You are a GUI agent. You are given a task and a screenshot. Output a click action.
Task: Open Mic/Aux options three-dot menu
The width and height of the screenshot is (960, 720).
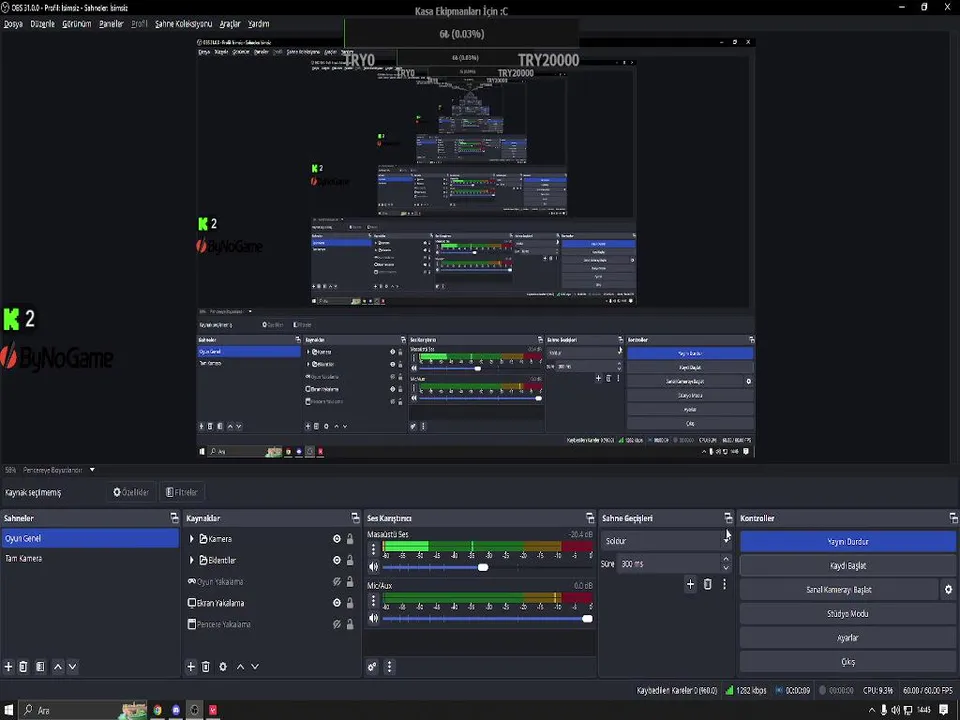click(x=373, y=601)
